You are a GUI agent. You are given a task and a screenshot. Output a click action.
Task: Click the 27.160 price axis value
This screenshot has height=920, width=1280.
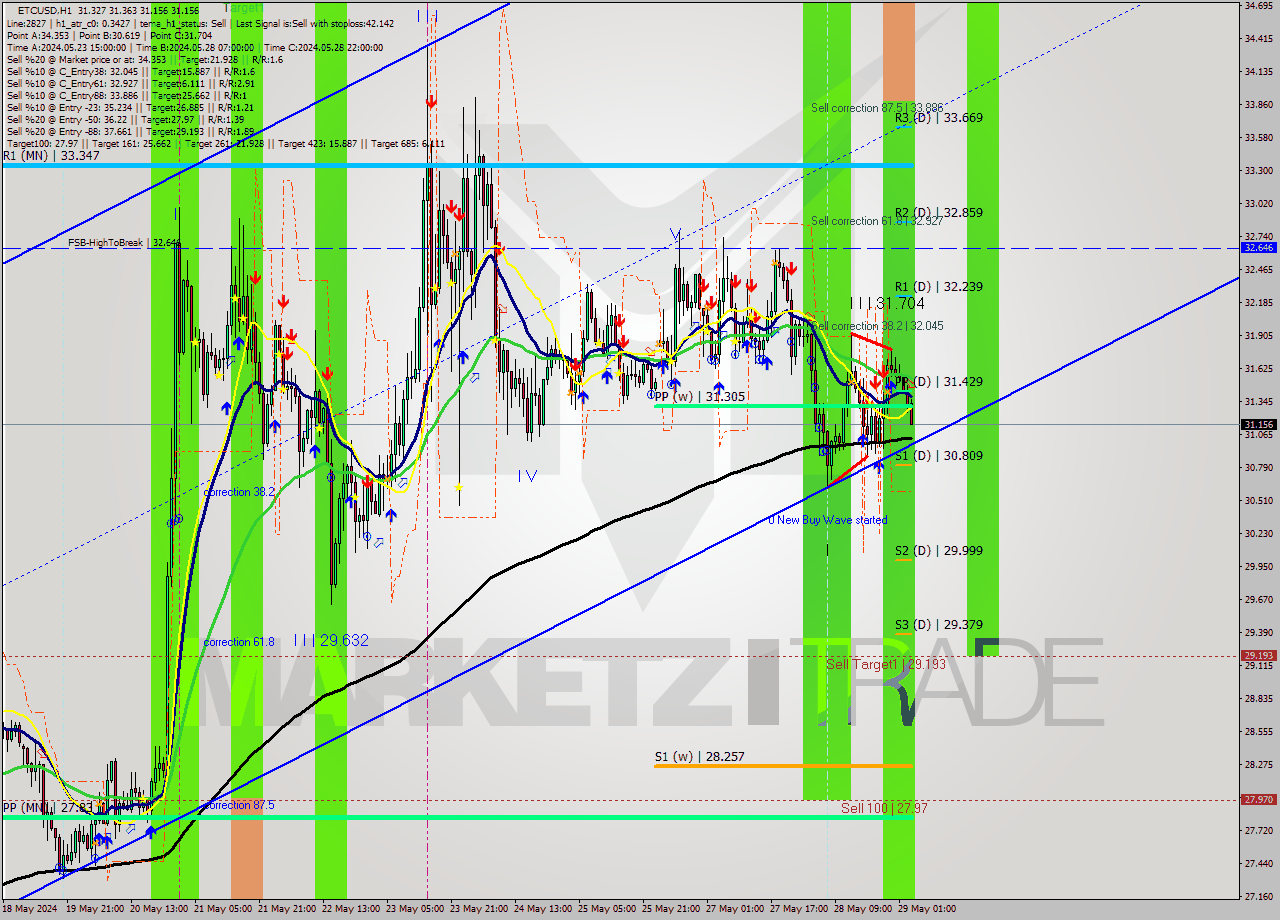1258,896
